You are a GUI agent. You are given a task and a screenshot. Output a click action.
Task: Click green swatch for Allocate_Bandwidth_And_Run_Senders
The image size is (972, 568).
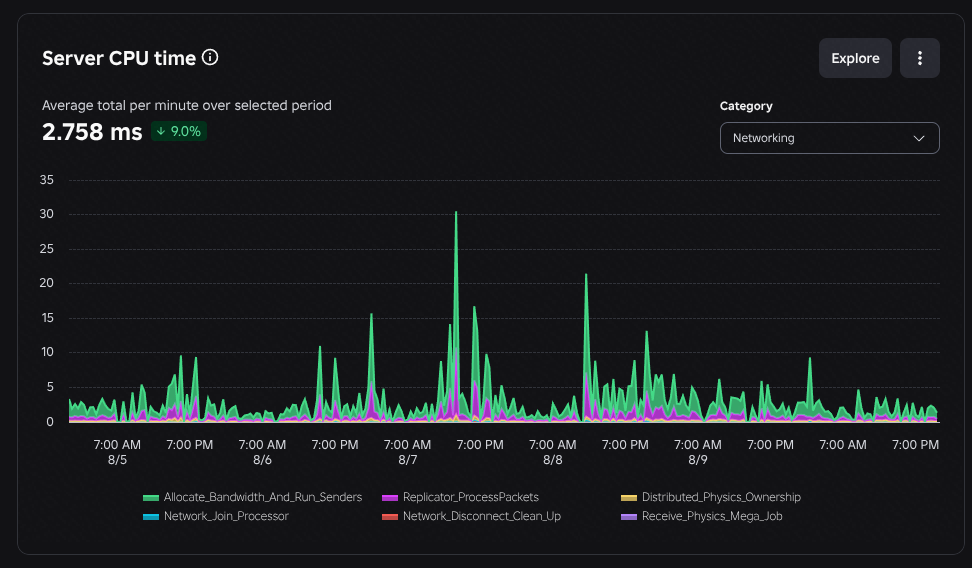point(151,498)
